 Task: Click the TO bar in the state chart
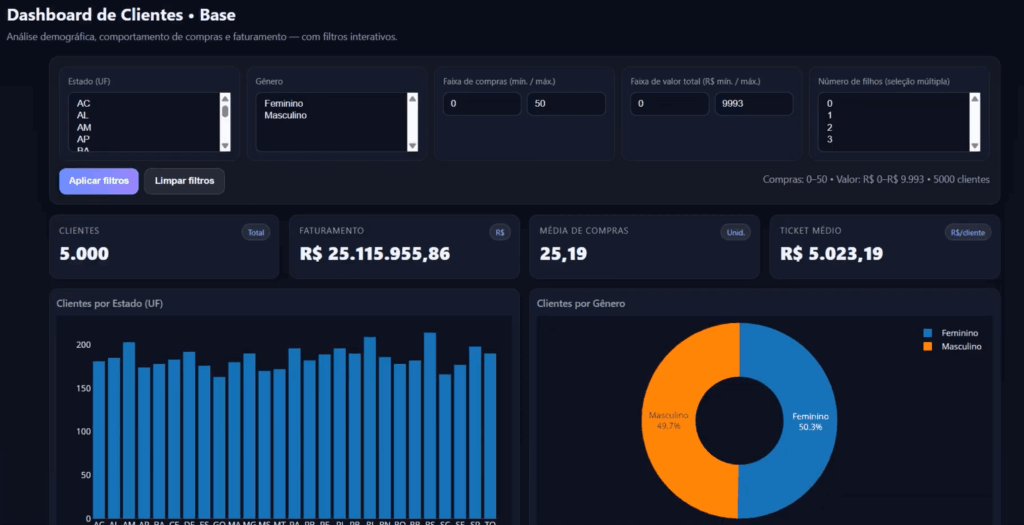point(490,436)
